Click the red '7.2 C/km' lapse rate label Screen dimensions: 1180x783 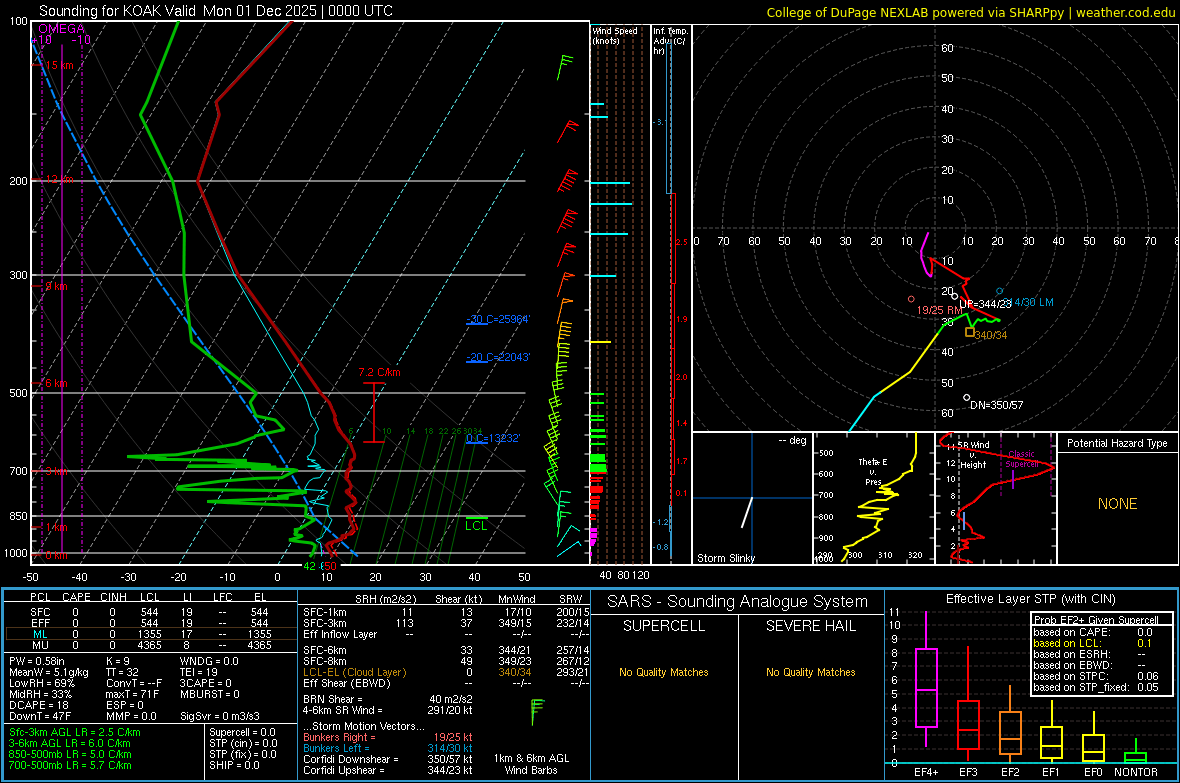point(379,373)
